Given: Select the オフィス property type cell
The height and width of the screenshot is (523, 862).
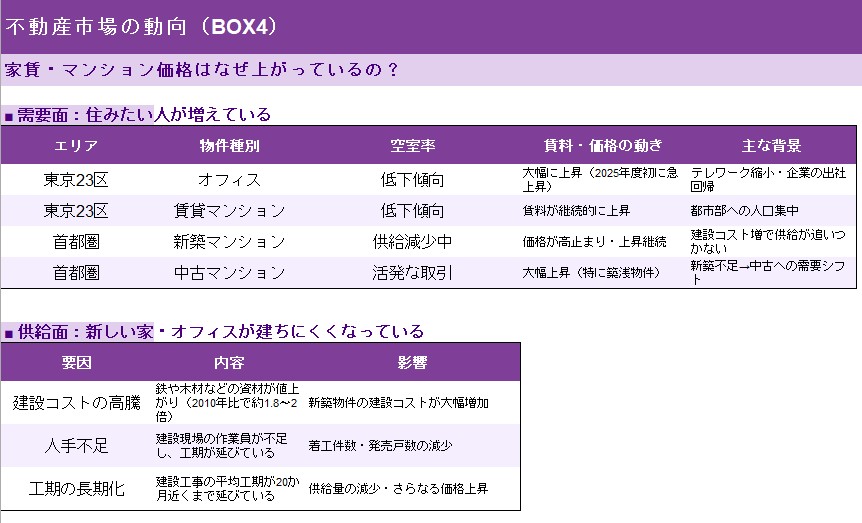Looking at the screenshot, I should pos(229,180).
